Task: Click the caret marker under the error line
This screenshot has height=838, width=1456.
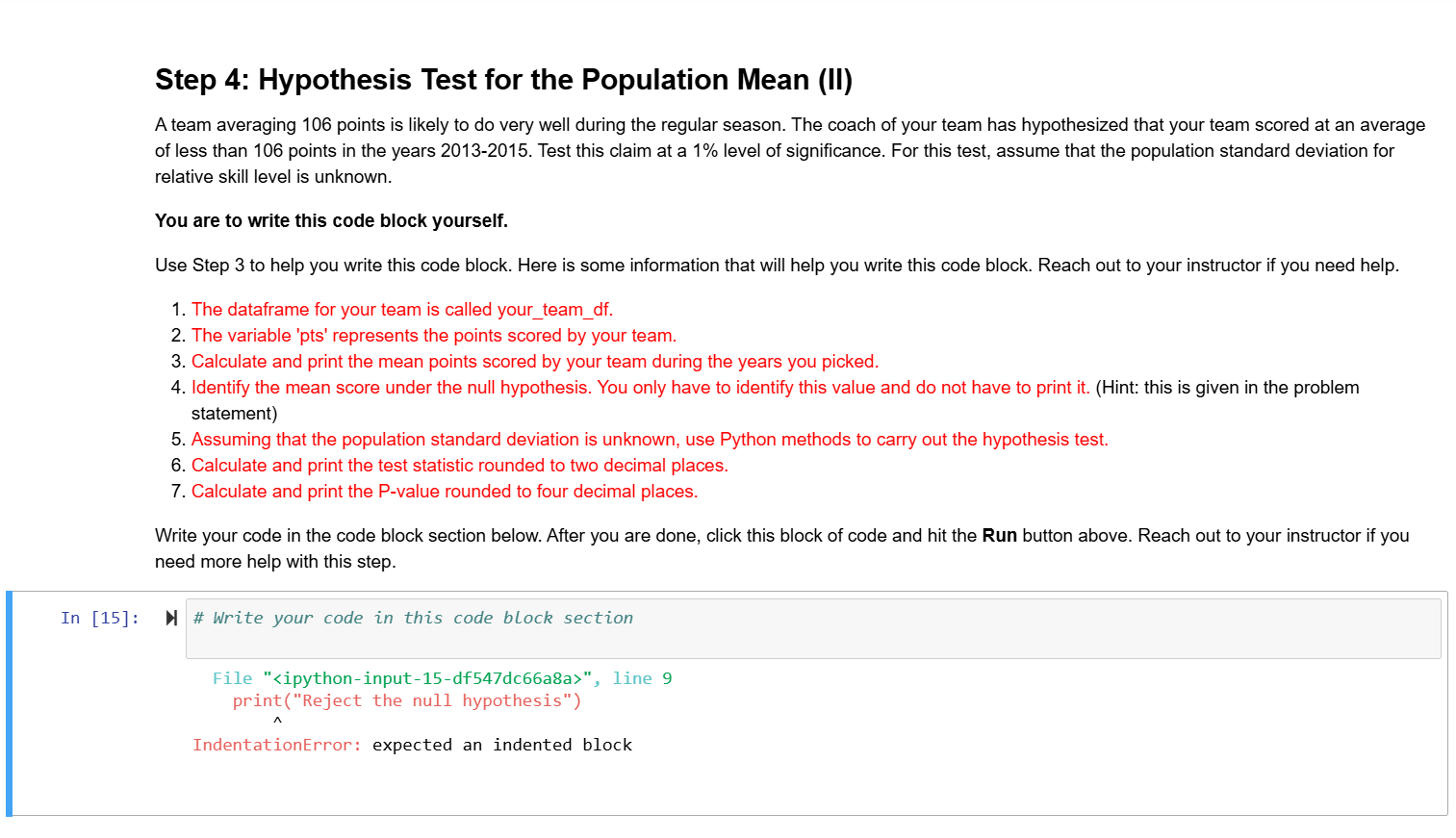Action: tap(276, 721)
